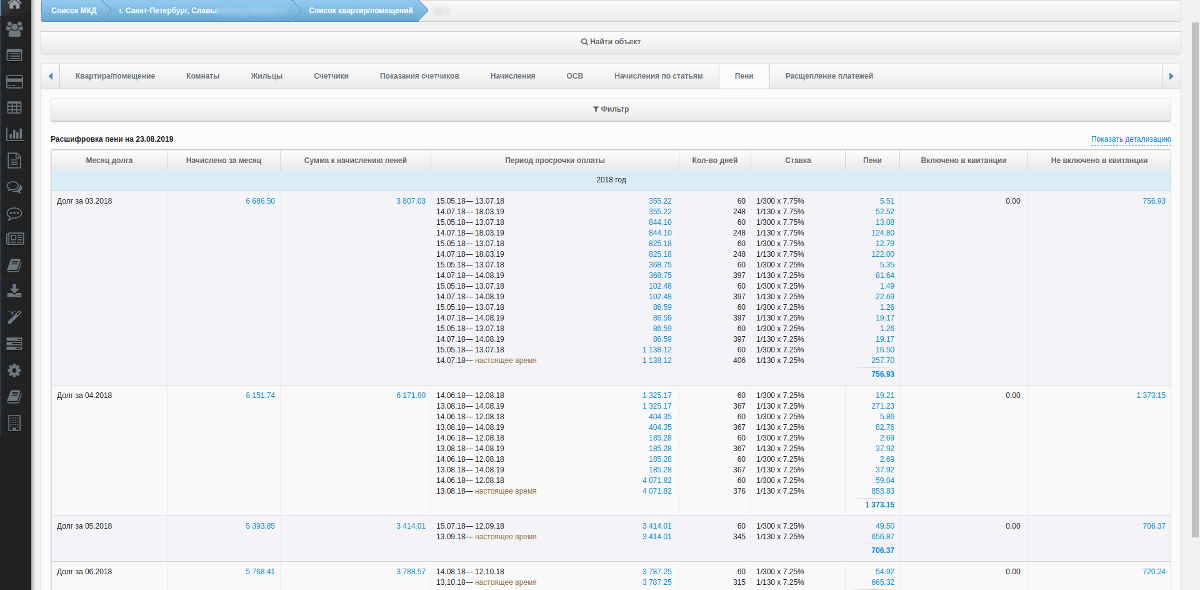Open the document page sidebar icon

click(x=14, y=160)
